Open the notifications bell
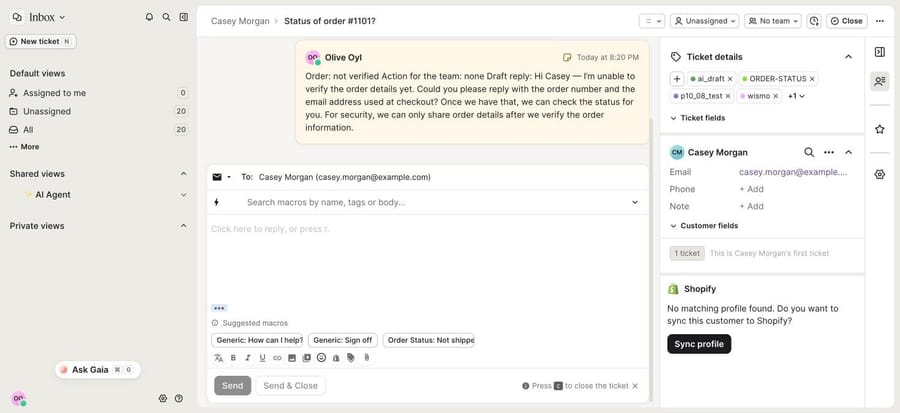This screenshot has width=900, height=413. 149,17
